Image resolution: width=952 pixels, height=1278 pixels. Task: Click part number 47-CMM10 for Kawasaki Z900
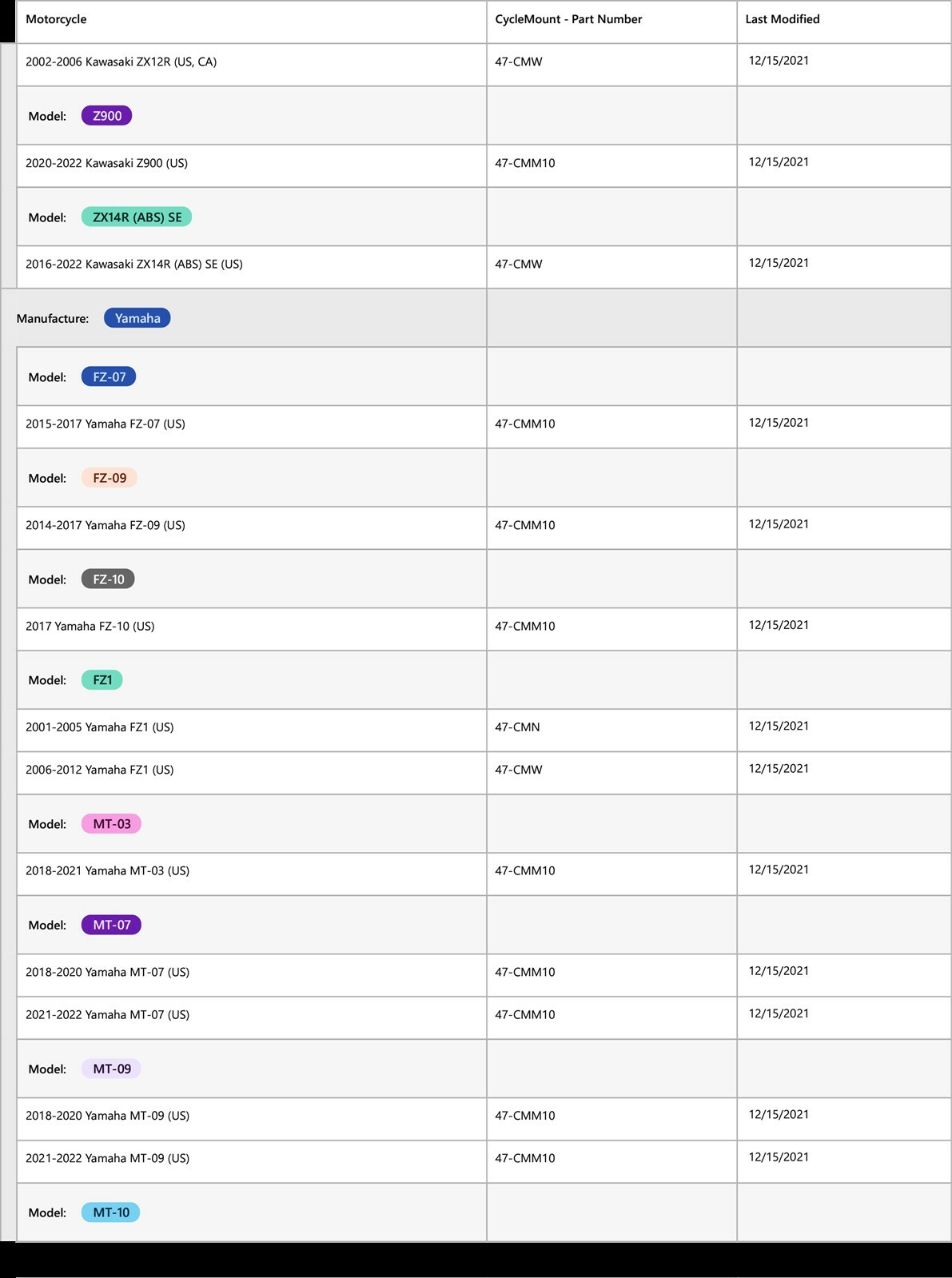(x=524, y=163)
